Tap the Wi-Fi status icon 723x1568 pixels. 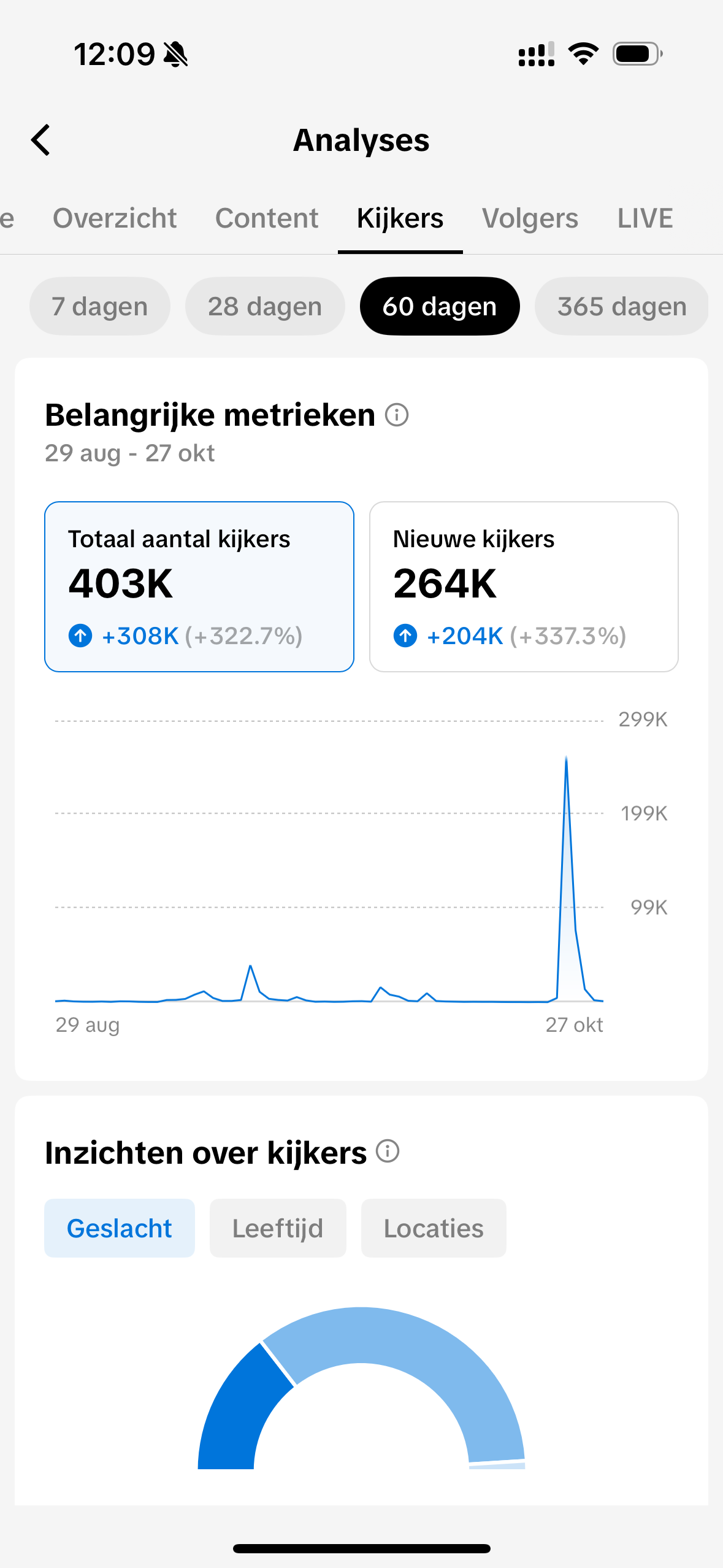(x=583, y=54)
